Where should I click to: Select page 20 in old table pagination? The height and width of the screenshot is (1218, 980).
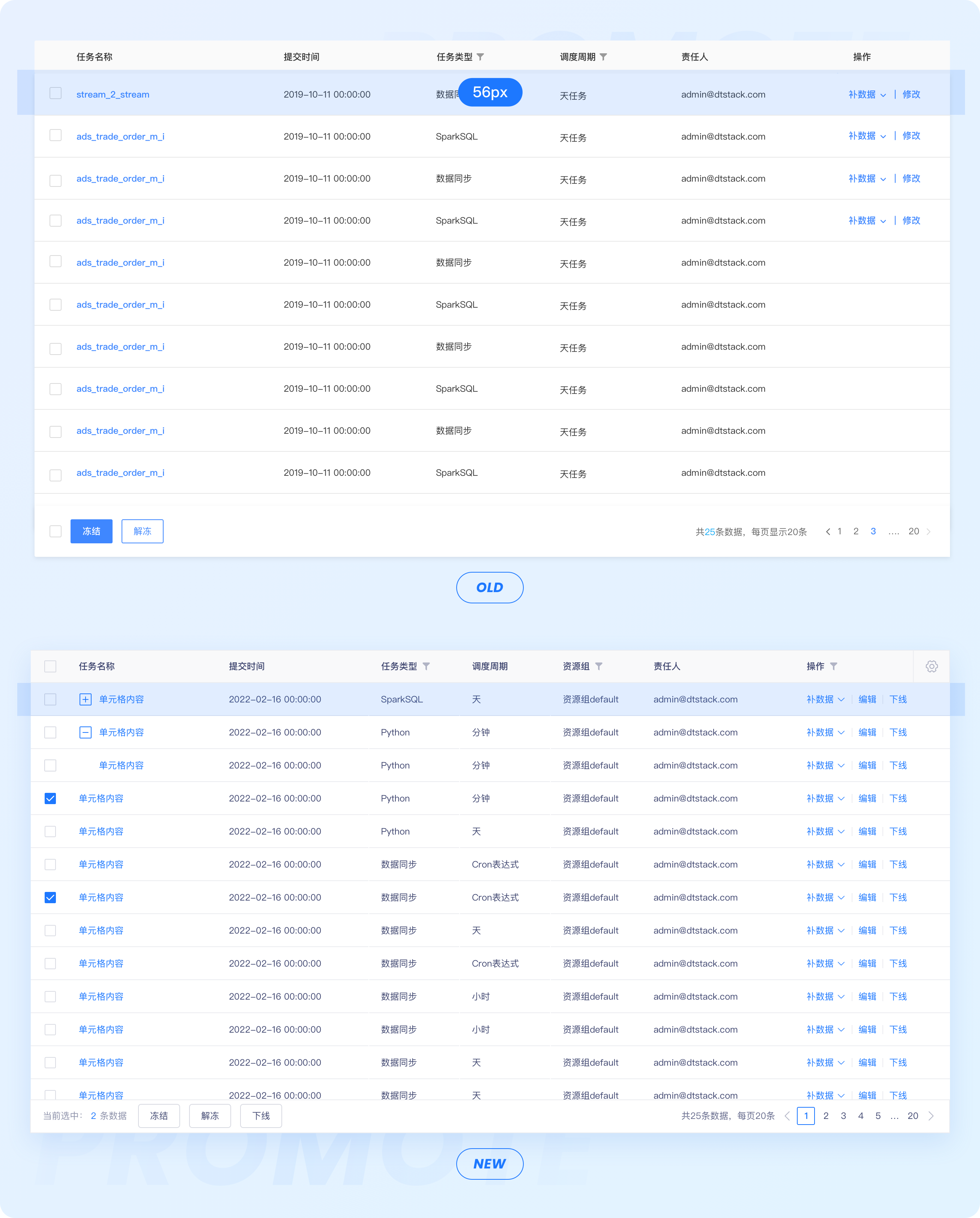point(913,531)
